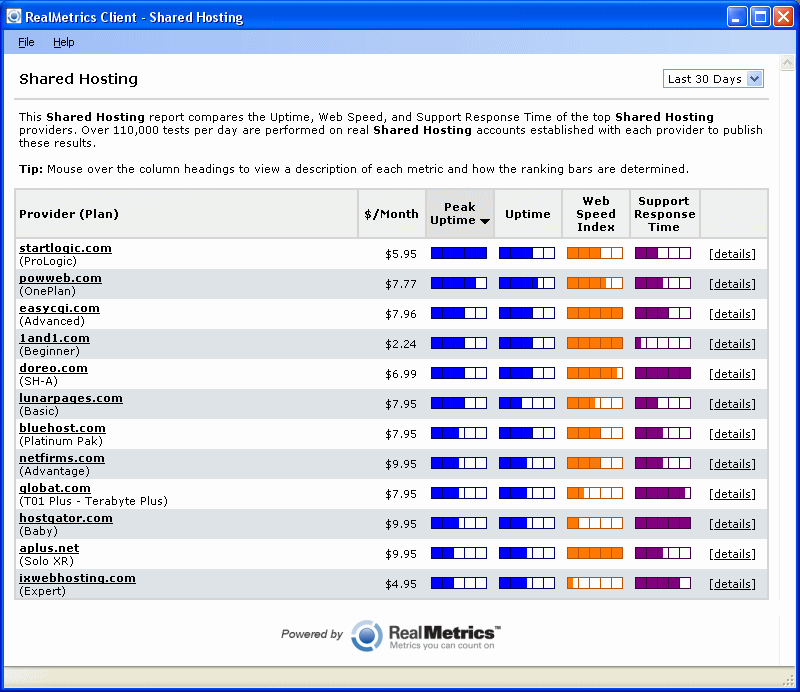Screen dimensions: 800x692
Task: Click doreo.com Support Response Time purple bar
Action: point(663,373)
